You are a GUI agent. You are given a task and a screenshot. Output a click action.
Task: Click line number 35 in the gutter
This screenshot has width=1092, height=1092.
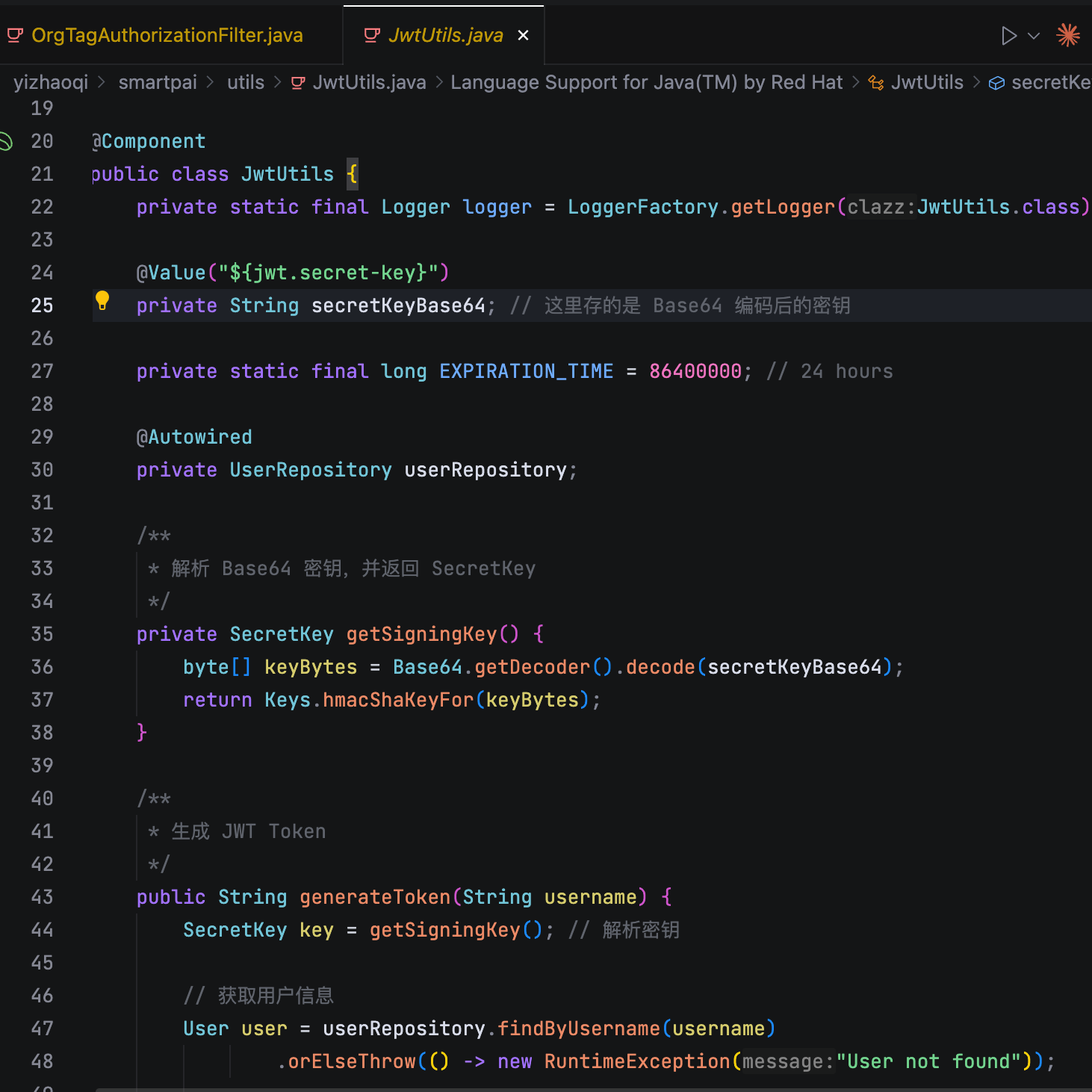point(42,634)
